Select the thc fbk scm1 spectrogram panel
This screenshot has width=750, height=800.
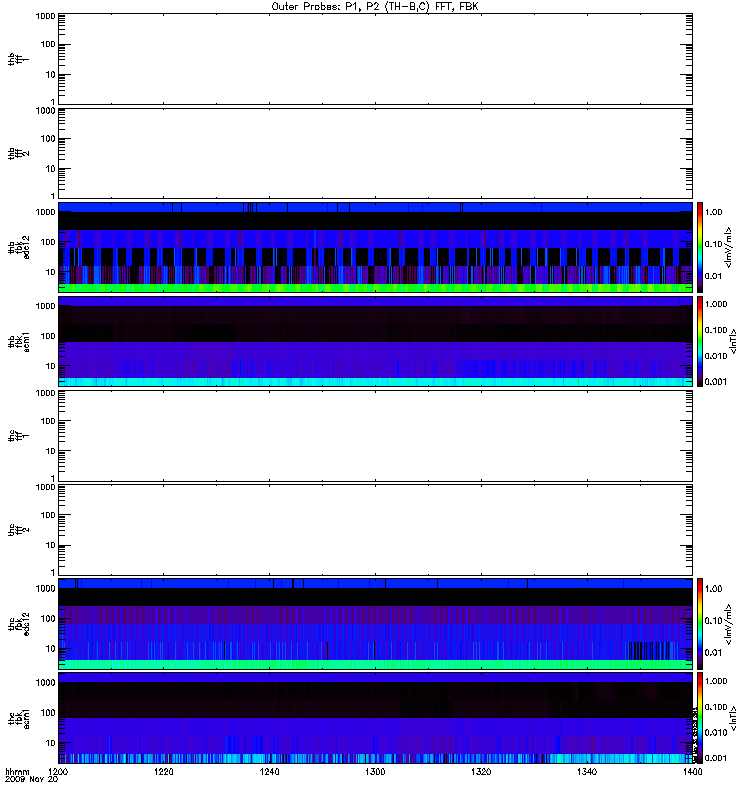pyautogui.click(x=376, y=718)
